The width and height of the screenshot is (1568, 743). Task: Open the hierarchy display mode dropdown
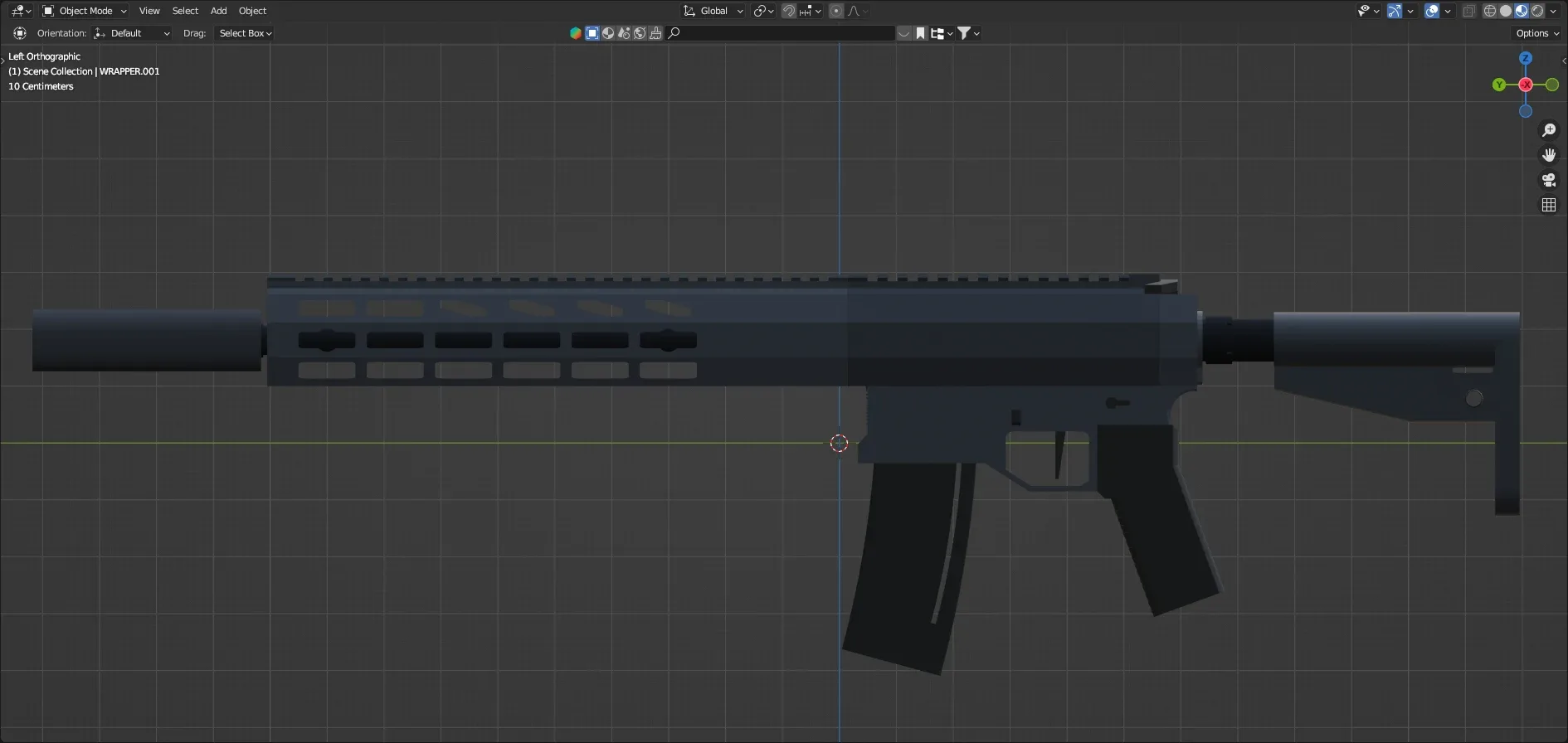942,33
